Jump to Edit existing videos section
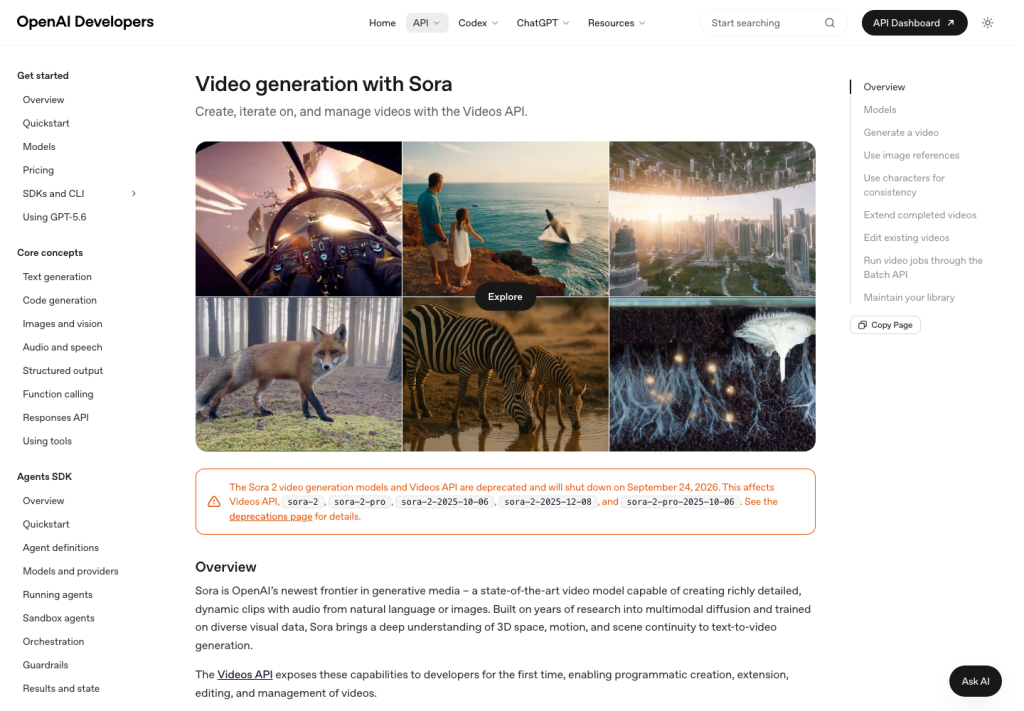This screenshot has width=1024, height=711. [906, 238]
